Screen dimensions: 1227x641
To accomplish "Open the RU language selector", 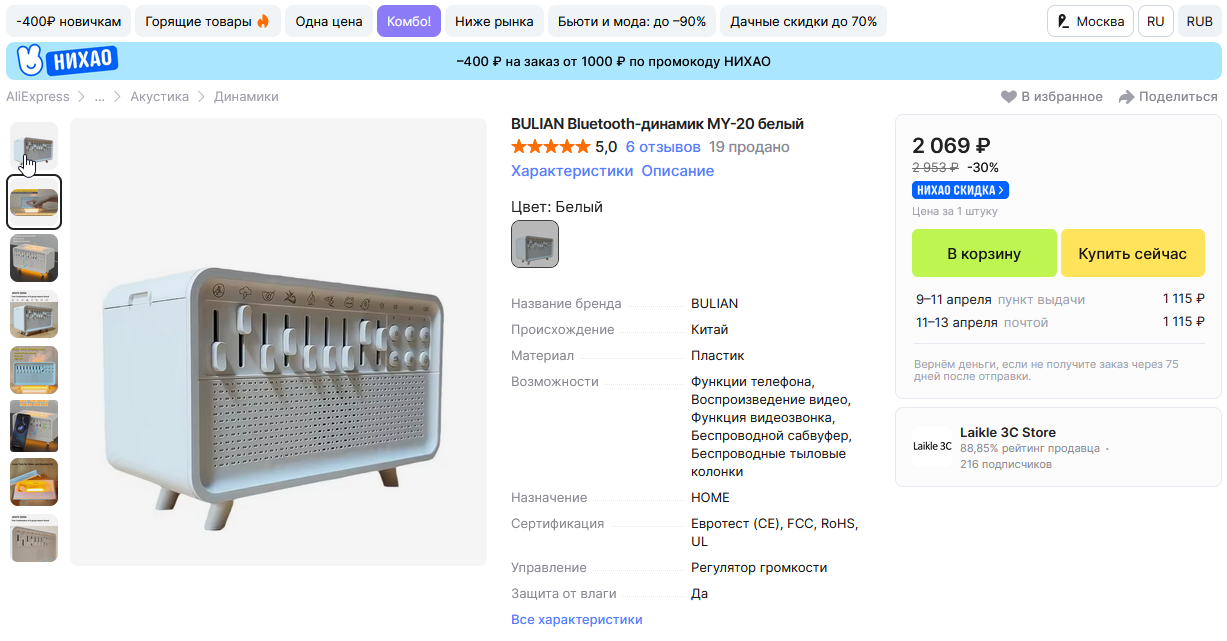I will (1156, 21).
